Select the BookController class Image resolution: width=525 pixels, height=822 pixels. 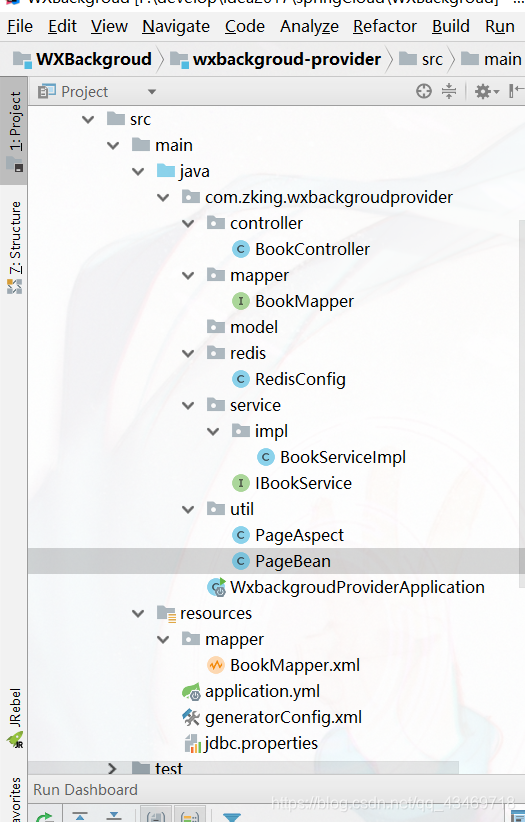[x=313, y=250]
